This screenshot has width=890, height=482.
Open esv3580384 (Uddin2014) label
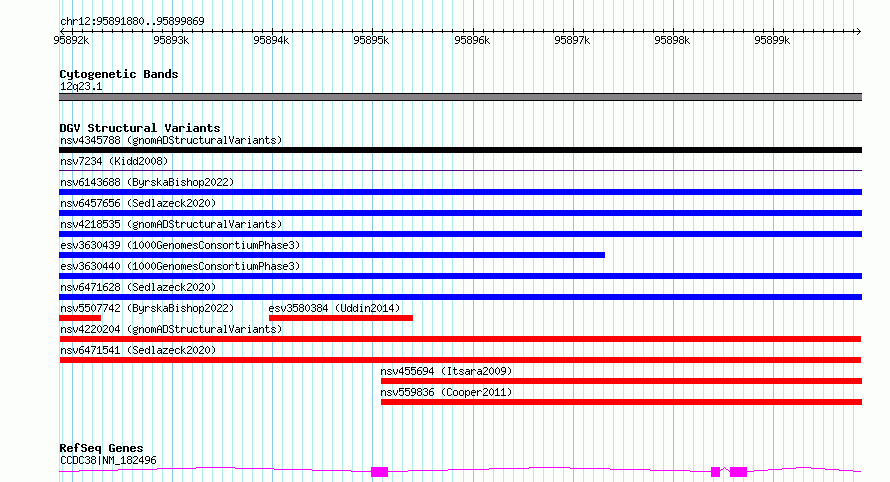tap(334, 308)
